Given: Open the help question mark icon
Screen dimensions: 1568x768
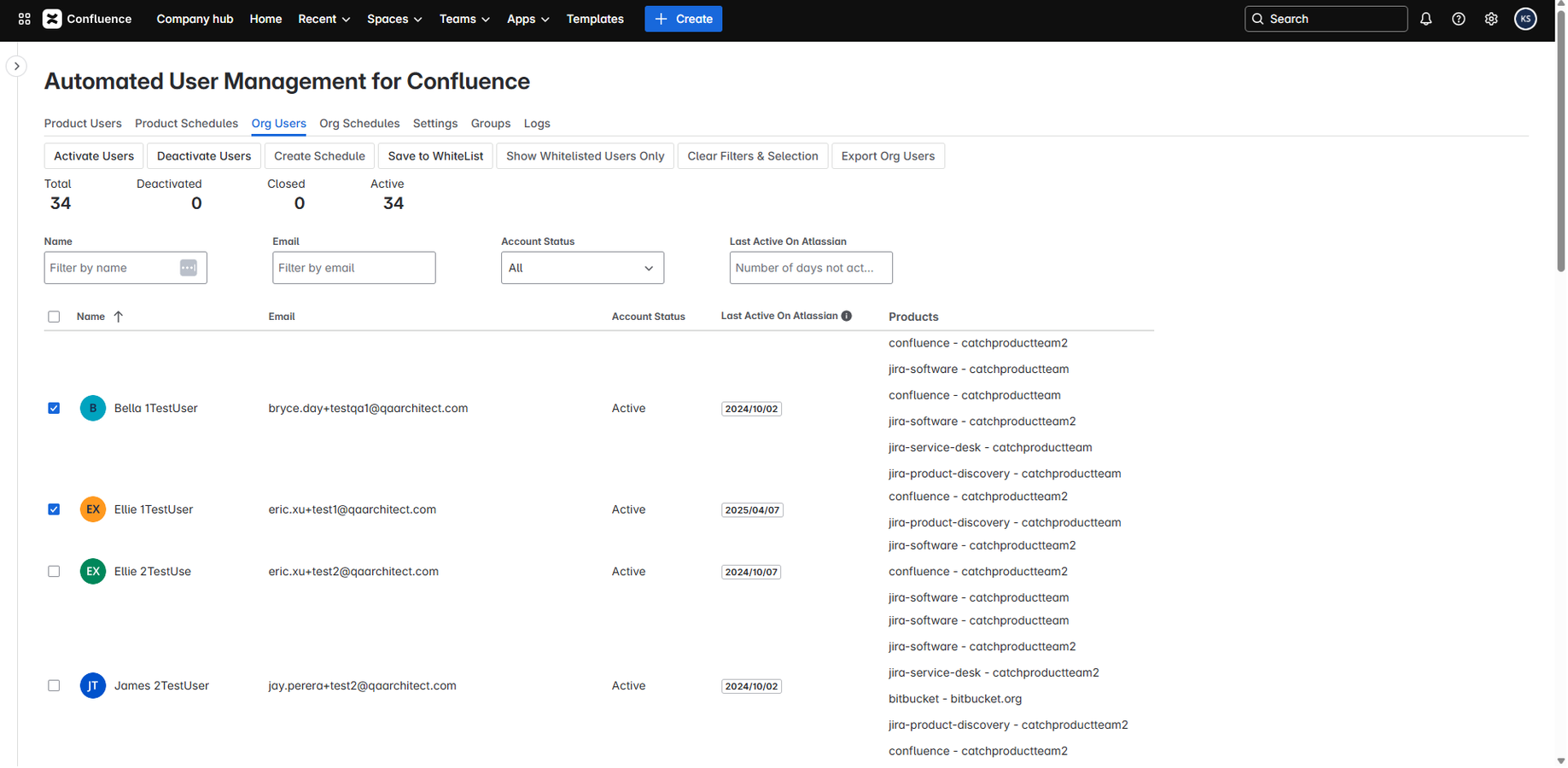Looking at the screenshot, I should (x=1459, y=19).
